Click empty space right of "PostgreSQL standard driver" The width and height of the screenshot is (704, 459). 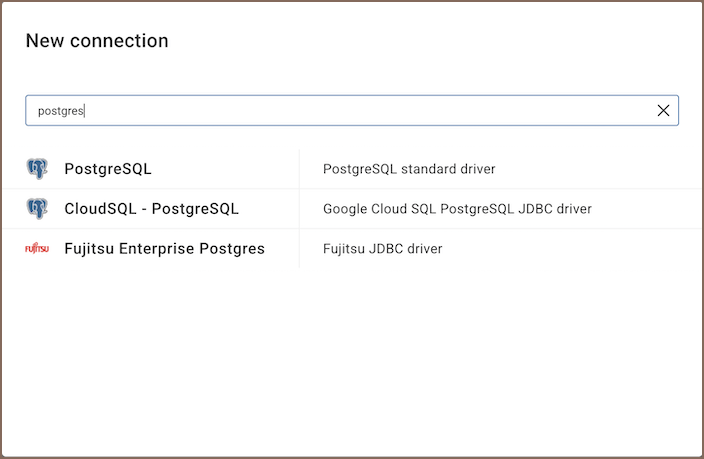tap(590, 169)
